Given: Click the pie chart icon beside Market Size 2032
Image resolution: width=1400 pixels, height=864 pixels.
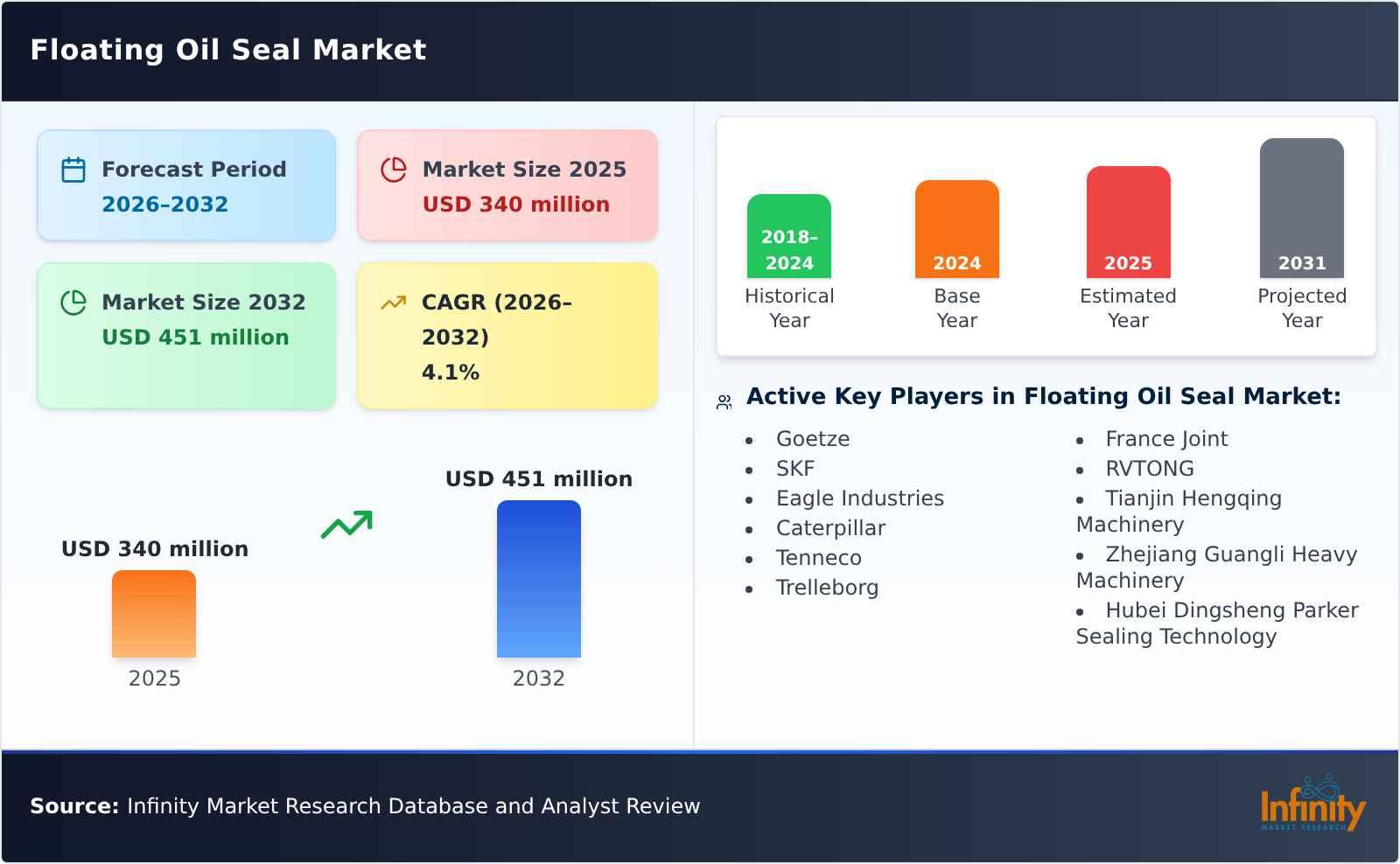Looking at the screenshot, I should click(74, 303).
